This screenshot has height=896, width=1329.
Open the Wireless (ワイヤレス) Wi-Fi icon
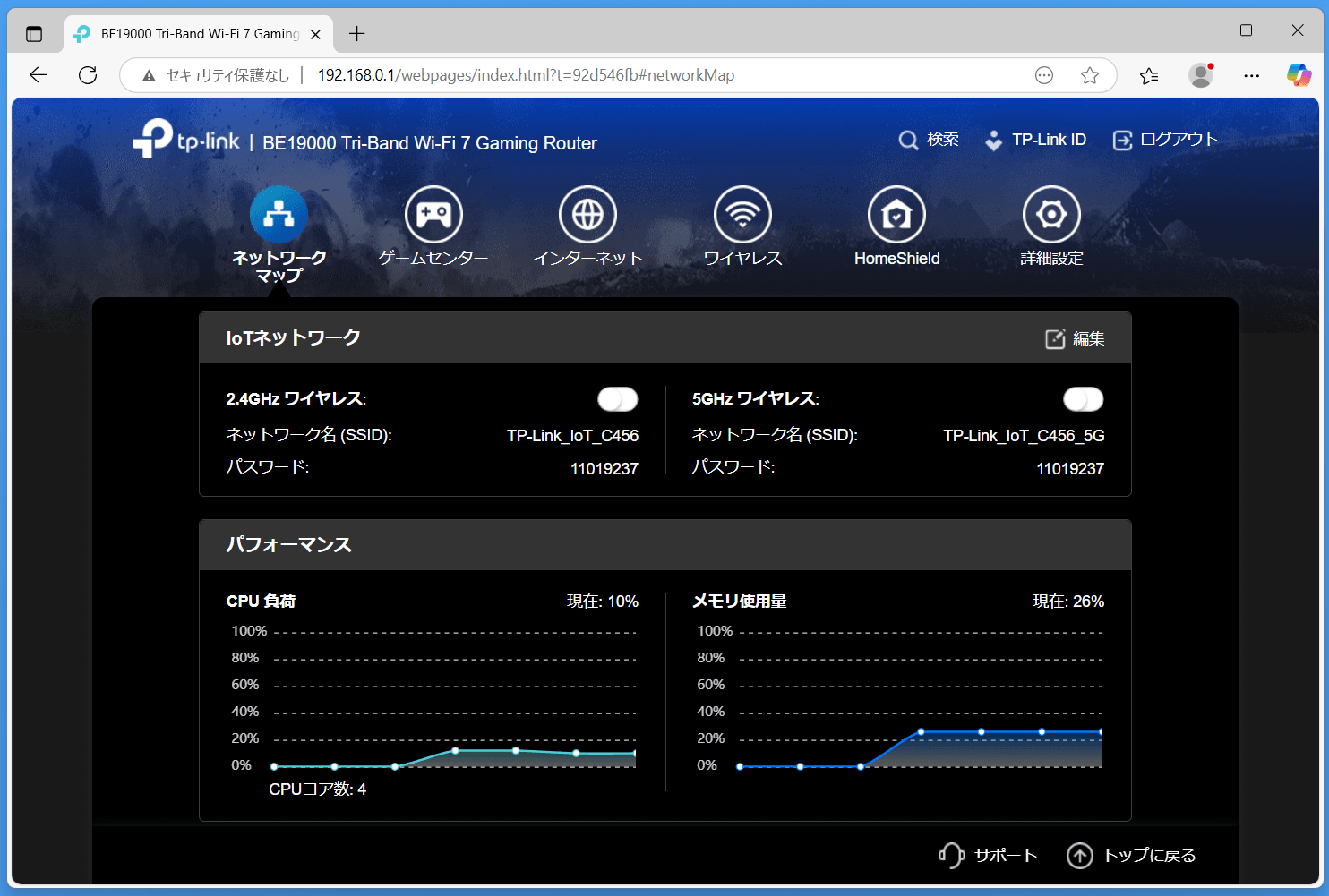coord(742,215)
